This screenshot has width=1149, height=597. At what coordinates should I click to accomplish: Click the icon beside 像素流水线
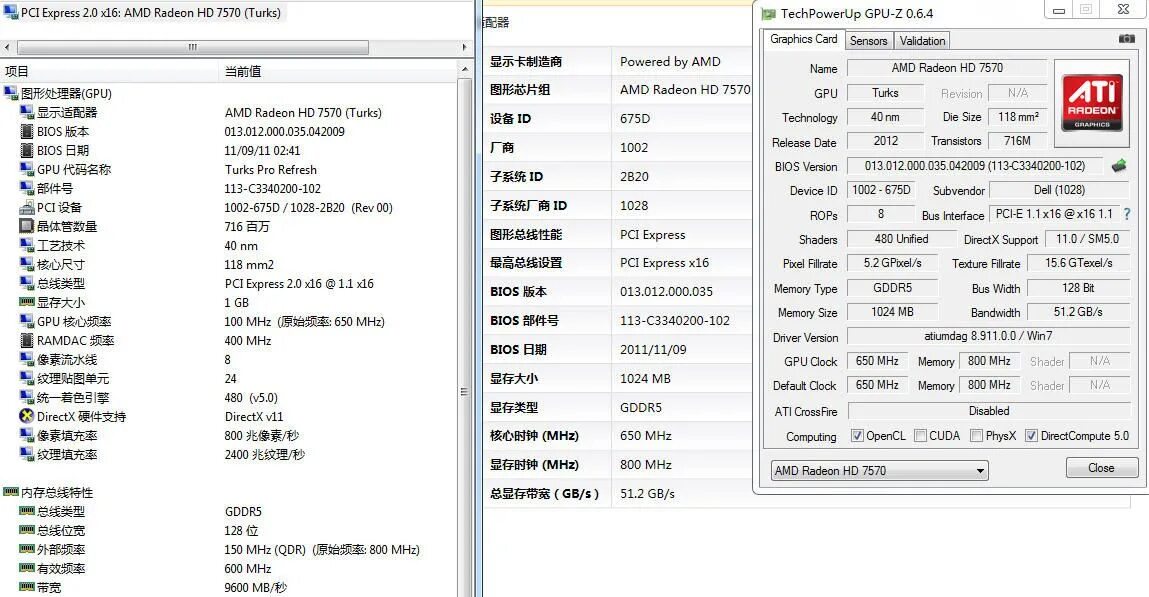[26, 359]
